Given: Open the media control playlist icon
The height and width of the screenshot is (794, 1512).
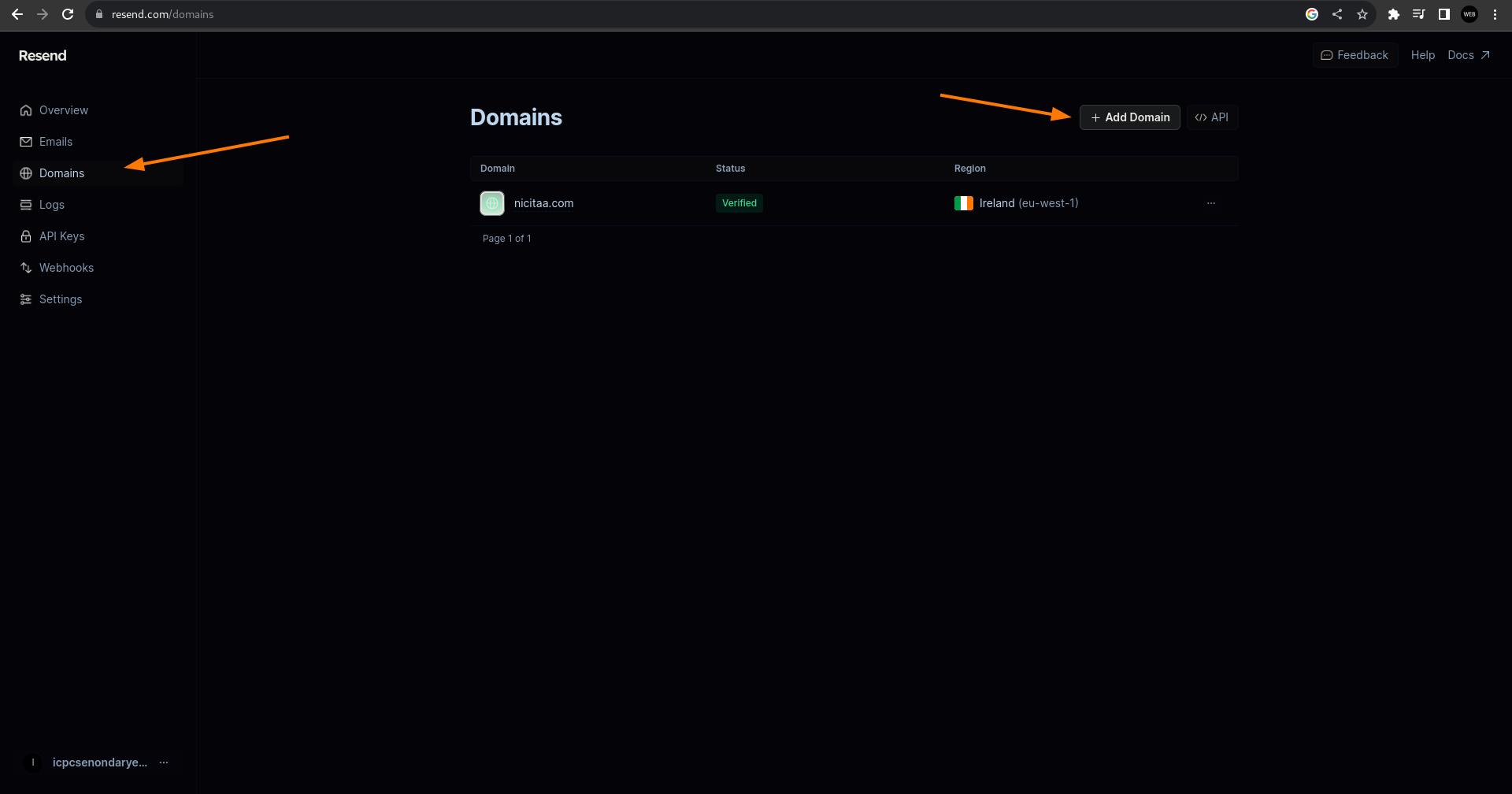Looking at the screenshot, I should 1419,14.
